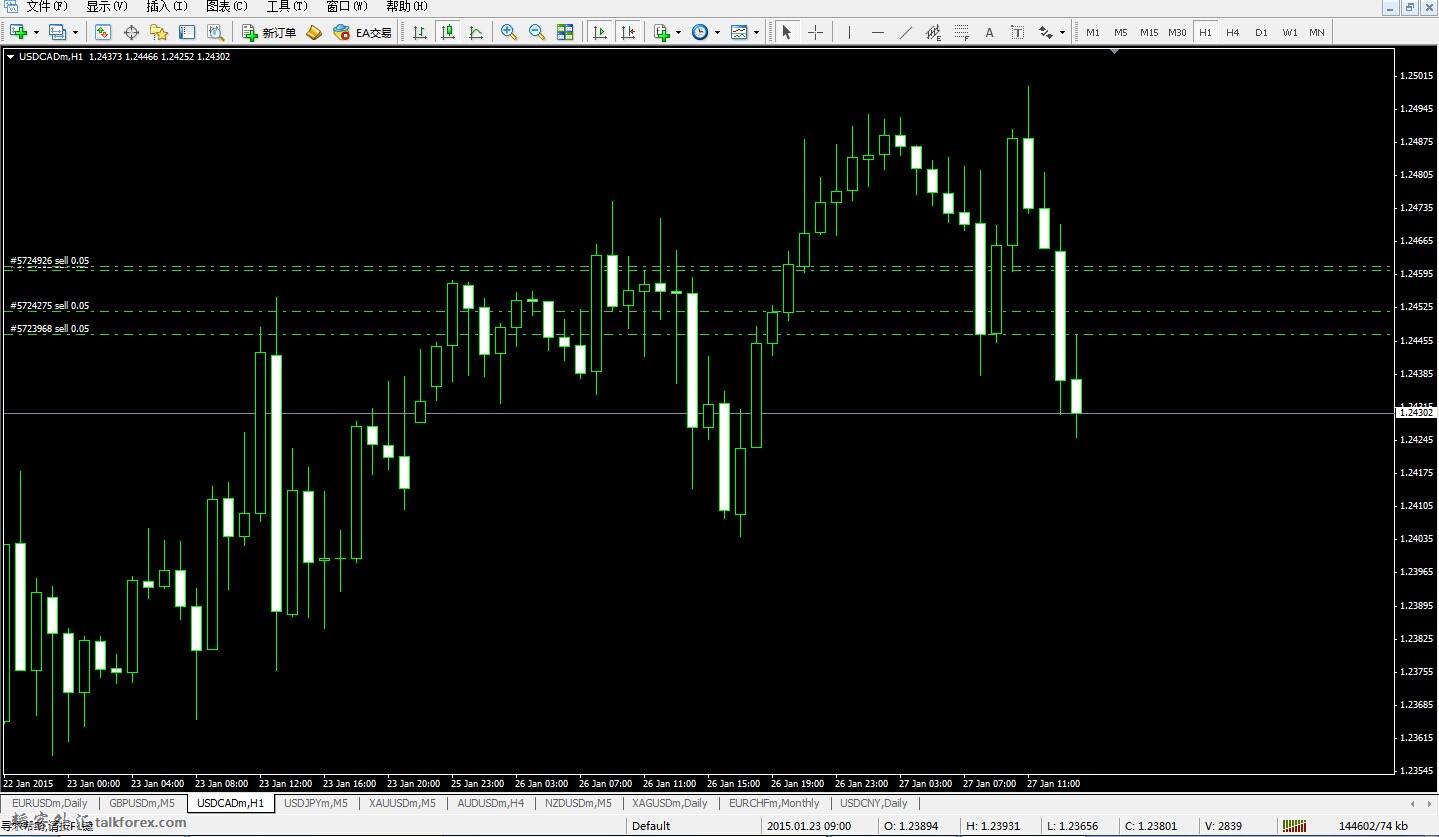Select the horizontal line tool
Image resolution: width=1439 pixels, height=837 pixels.
click(877, 32)
